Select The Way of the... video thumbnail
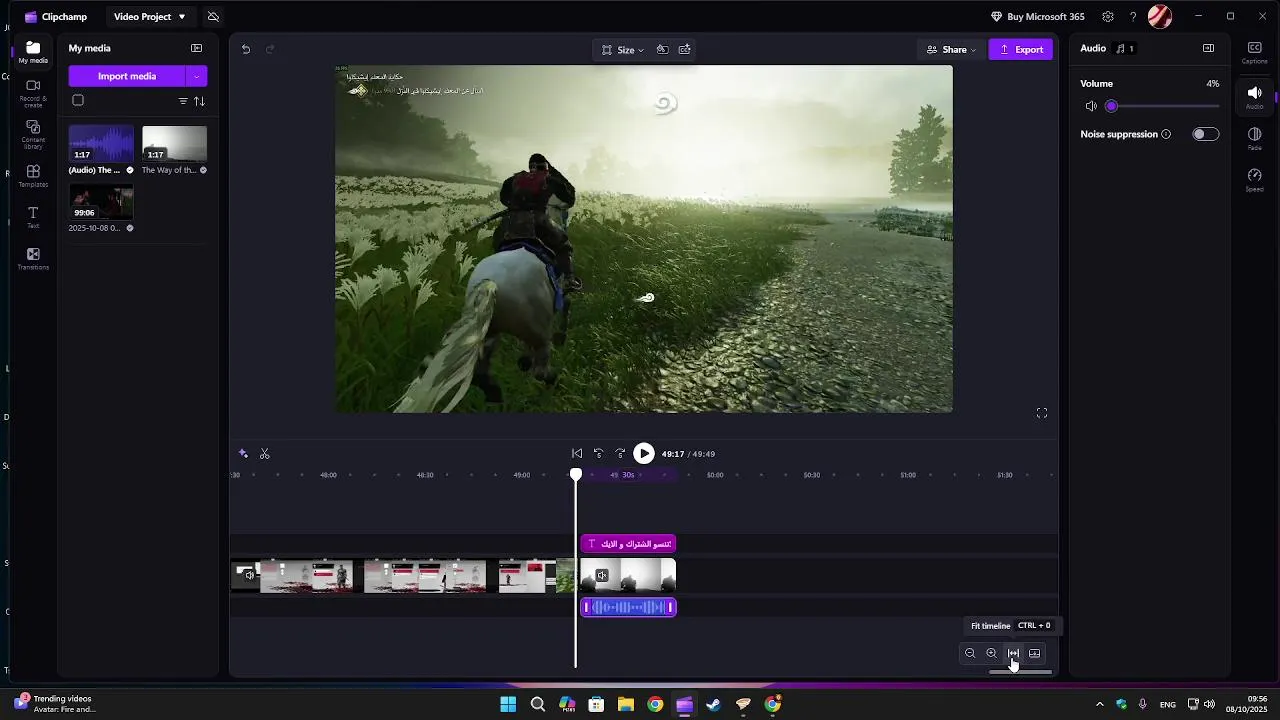 174,144
